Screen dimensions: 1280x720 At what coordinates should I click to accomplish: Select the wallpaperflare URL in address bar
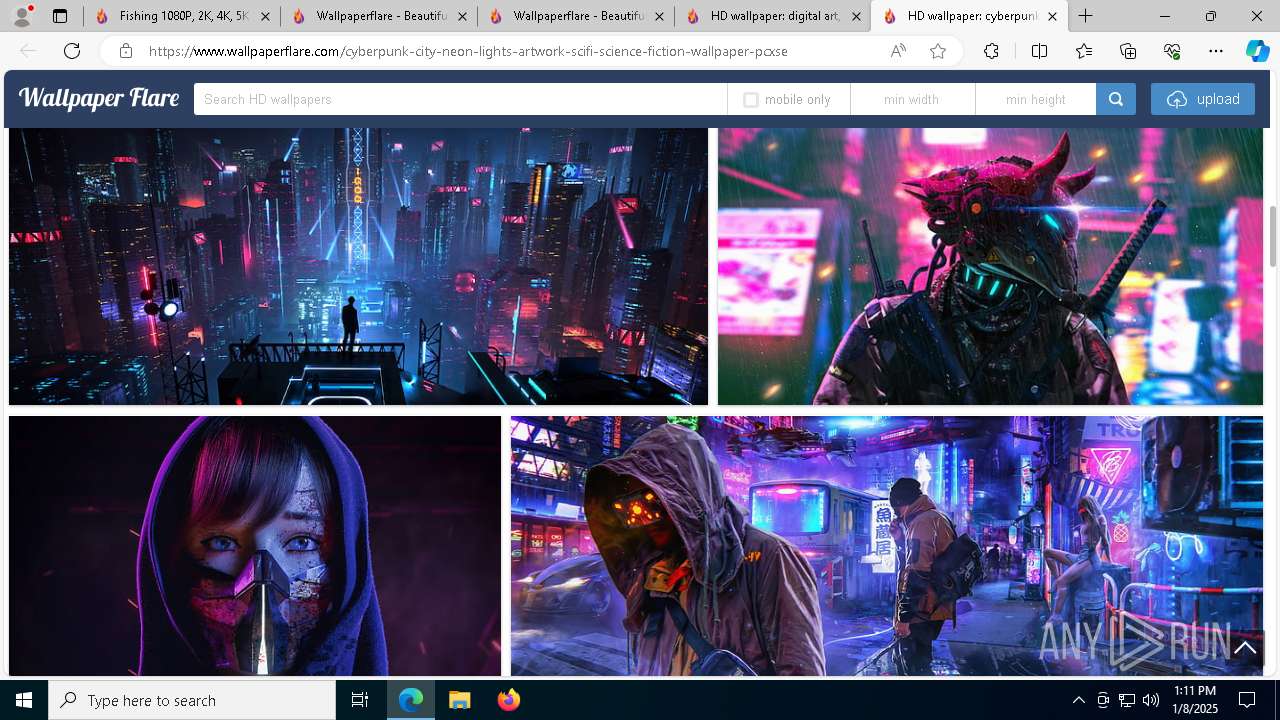point(468,51)
